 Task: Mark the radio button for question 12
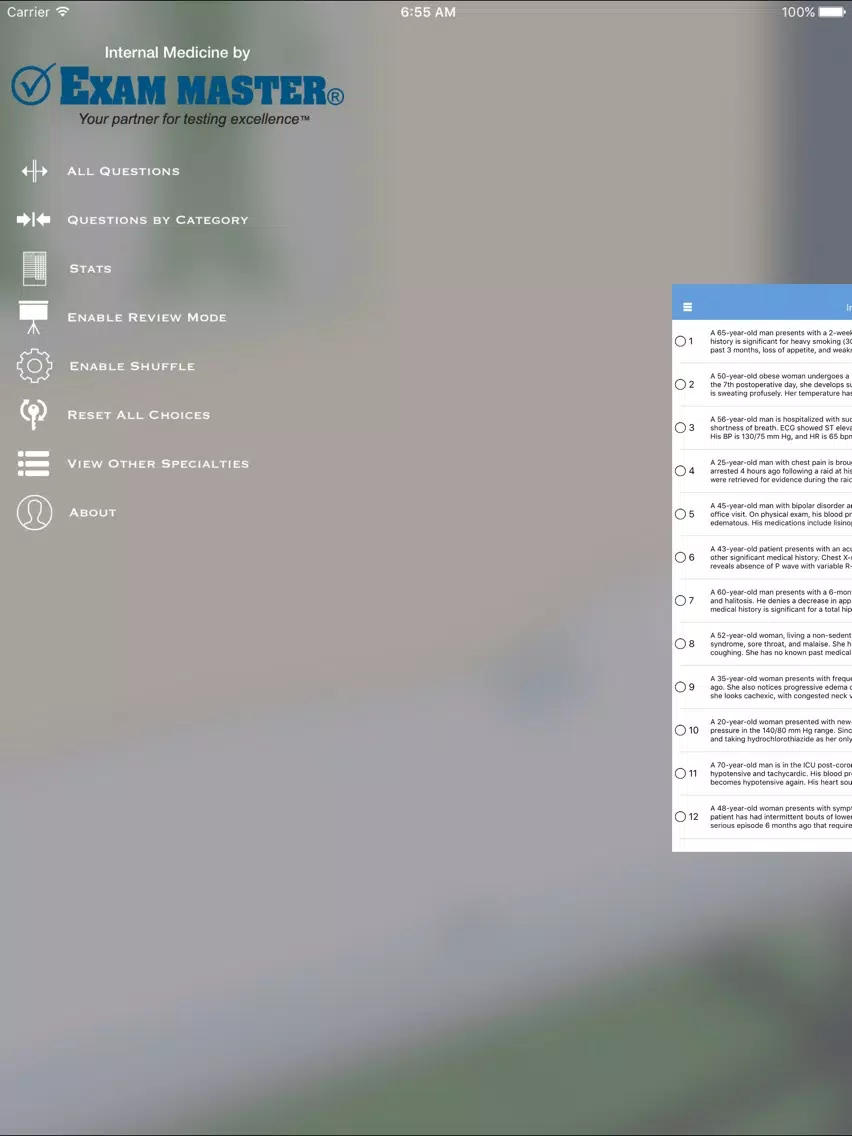[x=680, y=816]
